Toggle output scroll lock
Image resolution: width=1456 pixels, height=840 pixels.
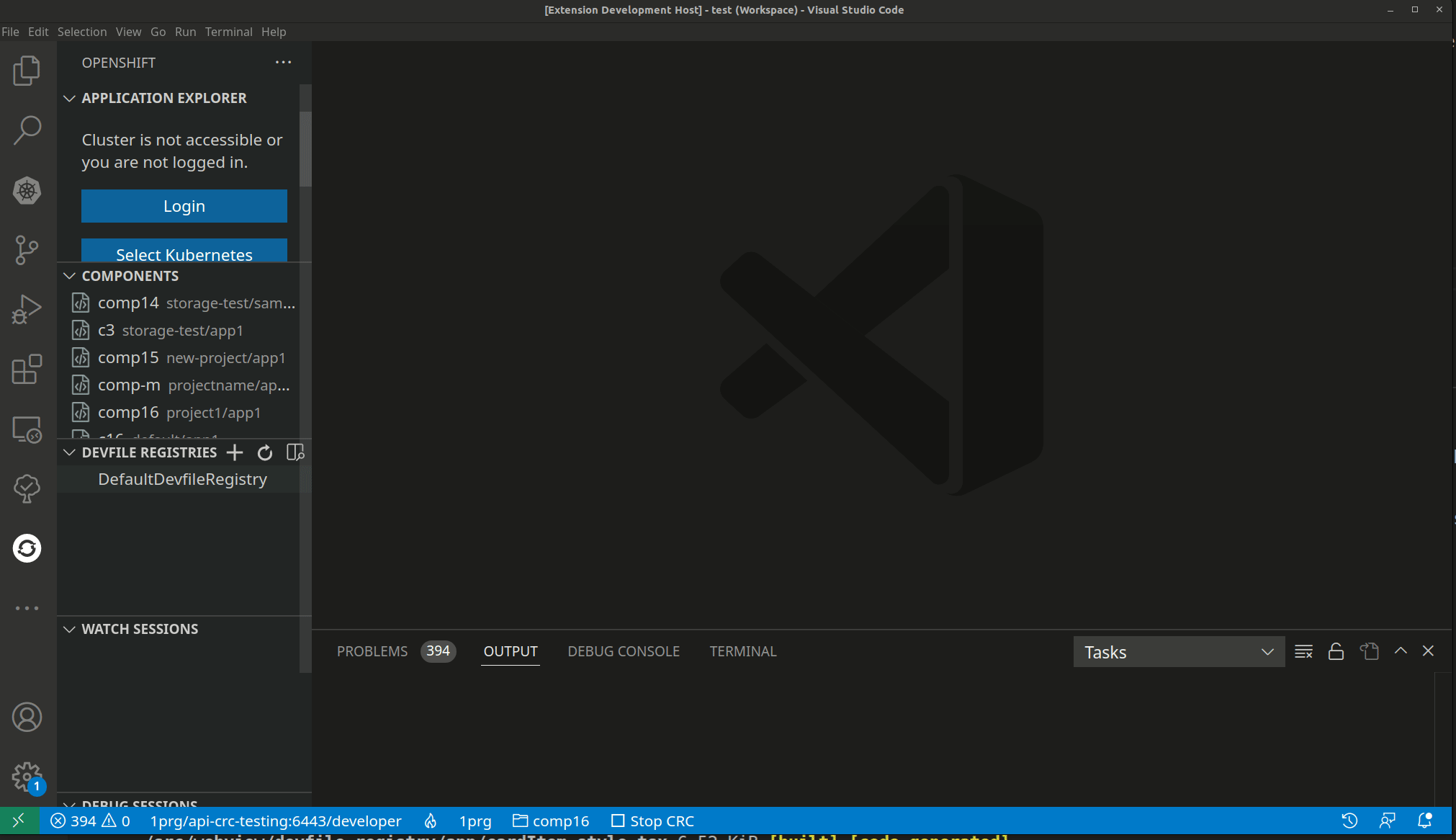coord(1336,651)
